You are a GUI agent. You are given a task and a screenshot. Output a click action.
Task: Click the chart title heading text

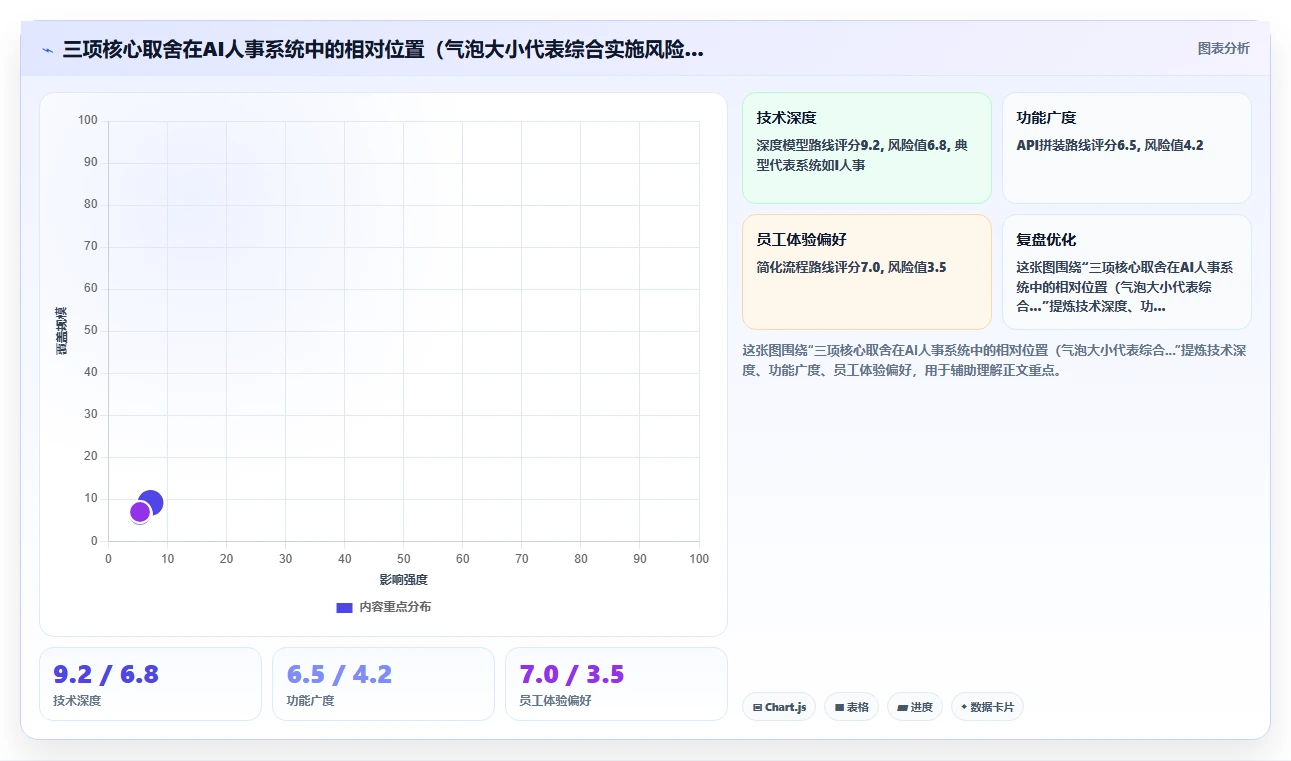click(383, 50)
